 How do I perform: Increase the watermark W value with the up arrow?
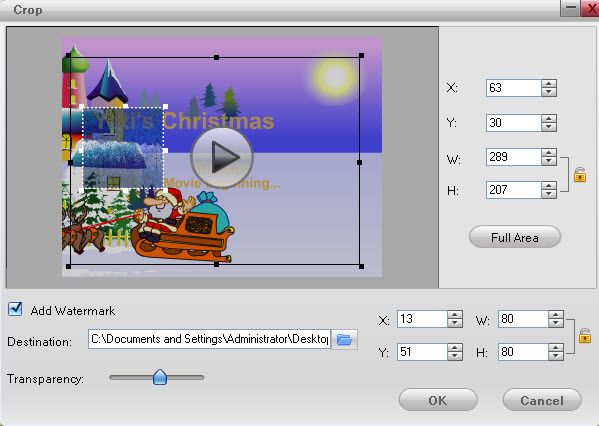pyautogui.click(x=555, y=315)
